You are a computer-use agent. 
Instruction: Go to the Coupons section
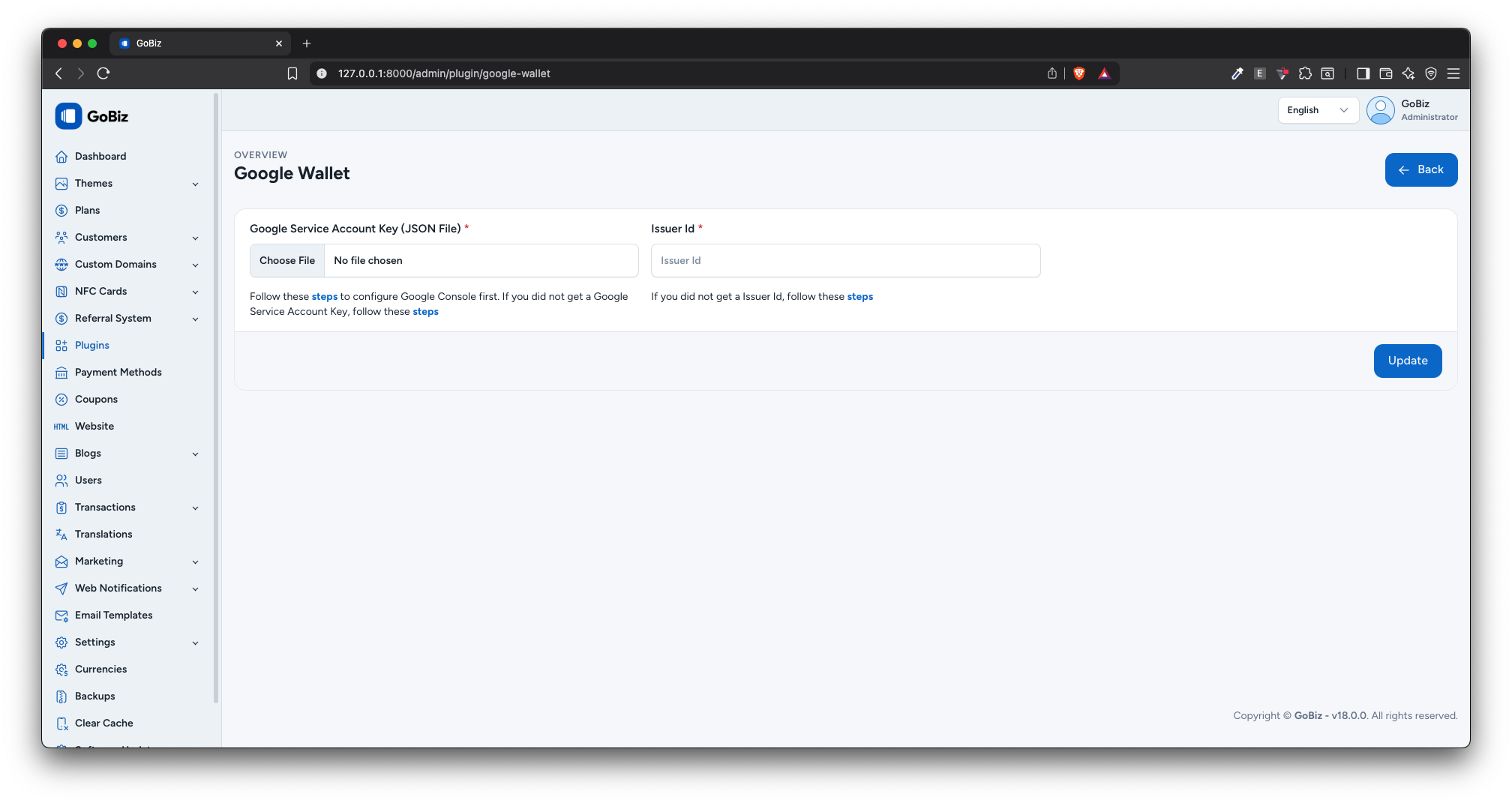tap(96, 399)
